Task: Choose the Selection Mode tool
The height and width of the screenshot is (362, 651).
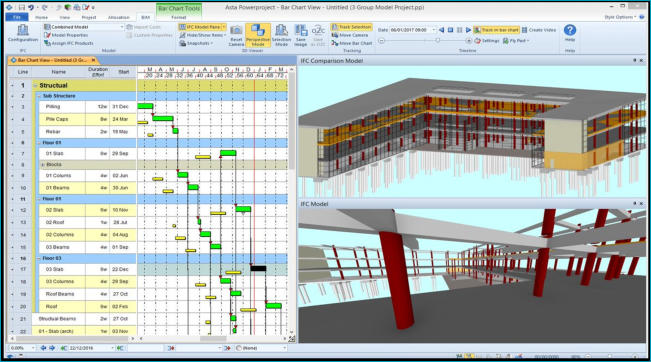Action: pos(281,35)
